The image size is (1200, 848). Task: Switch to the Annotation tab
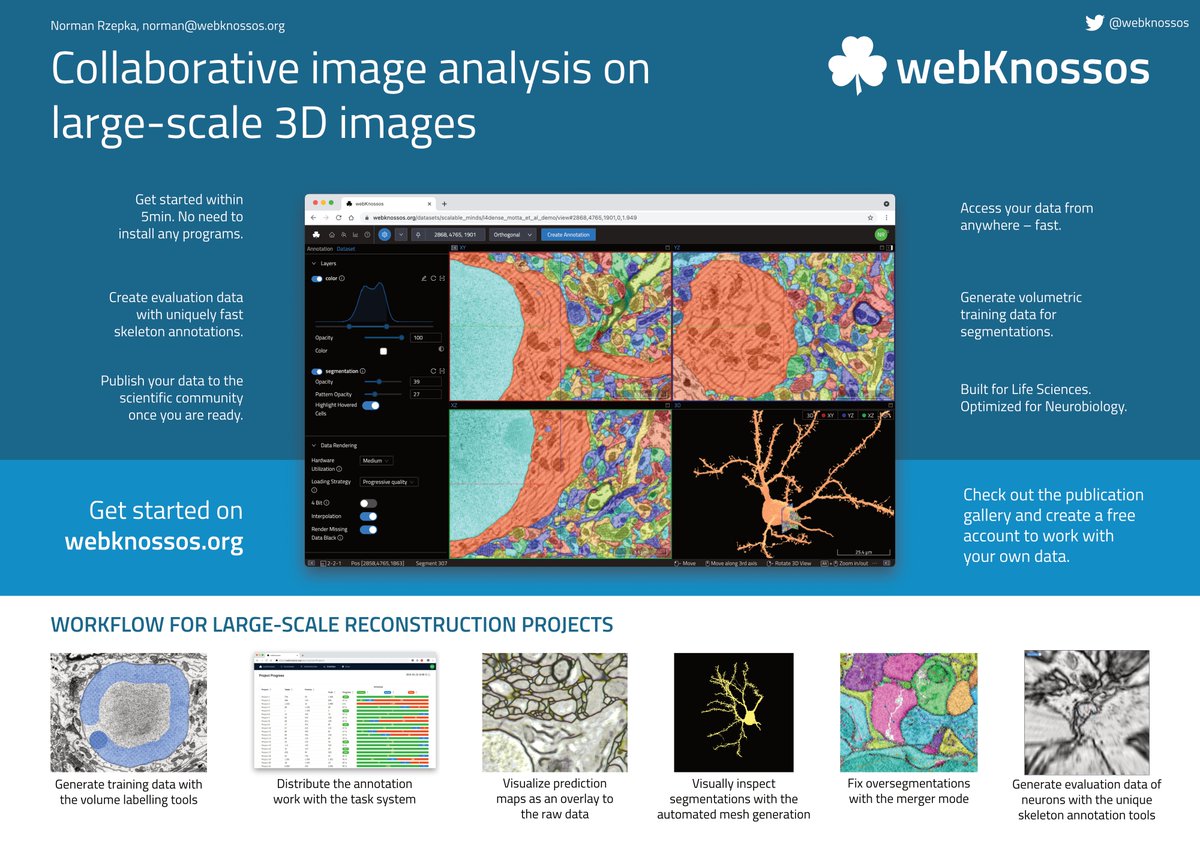(x=319, y=248)
